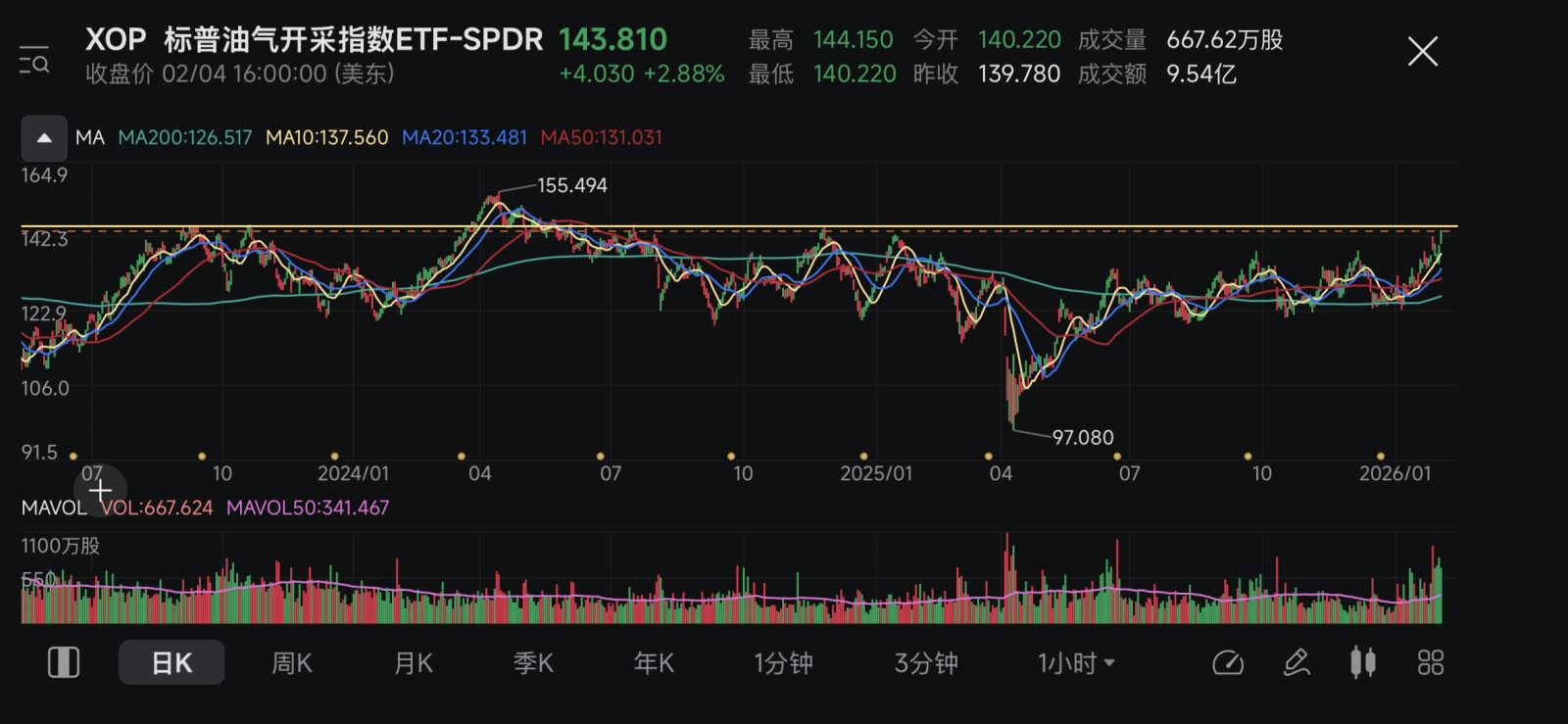The image size is (1568, 724).
Task: Click the 1100万股 volume axis label
Action: coord(61,546)
